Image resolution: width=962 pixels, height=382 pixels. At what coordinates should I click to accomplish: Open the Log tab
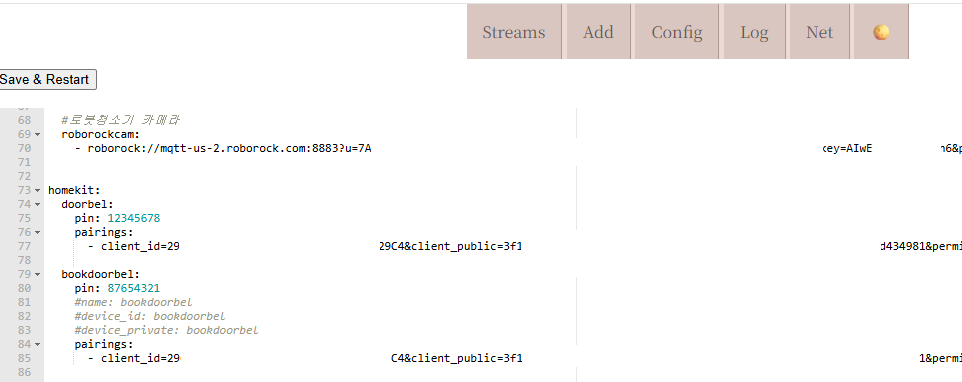[754, 32]
